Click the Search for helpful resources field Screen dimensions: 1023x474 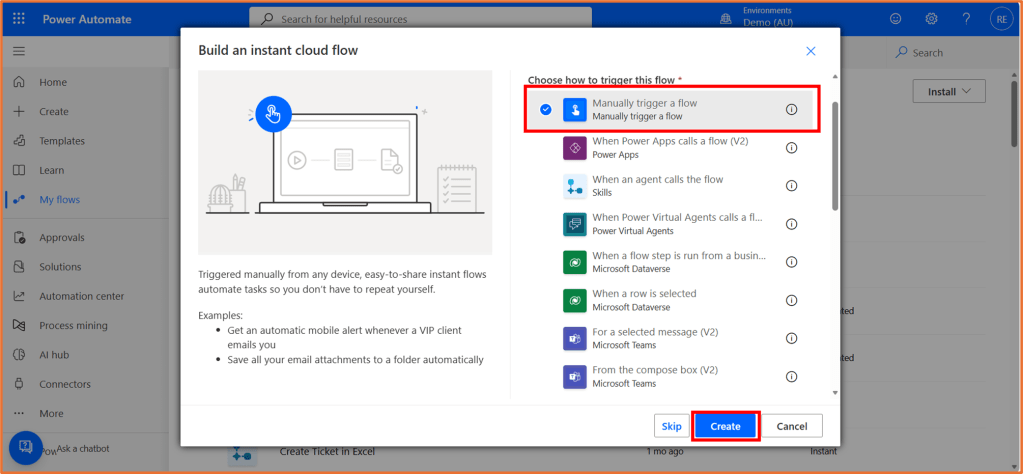tap(420, 19)
